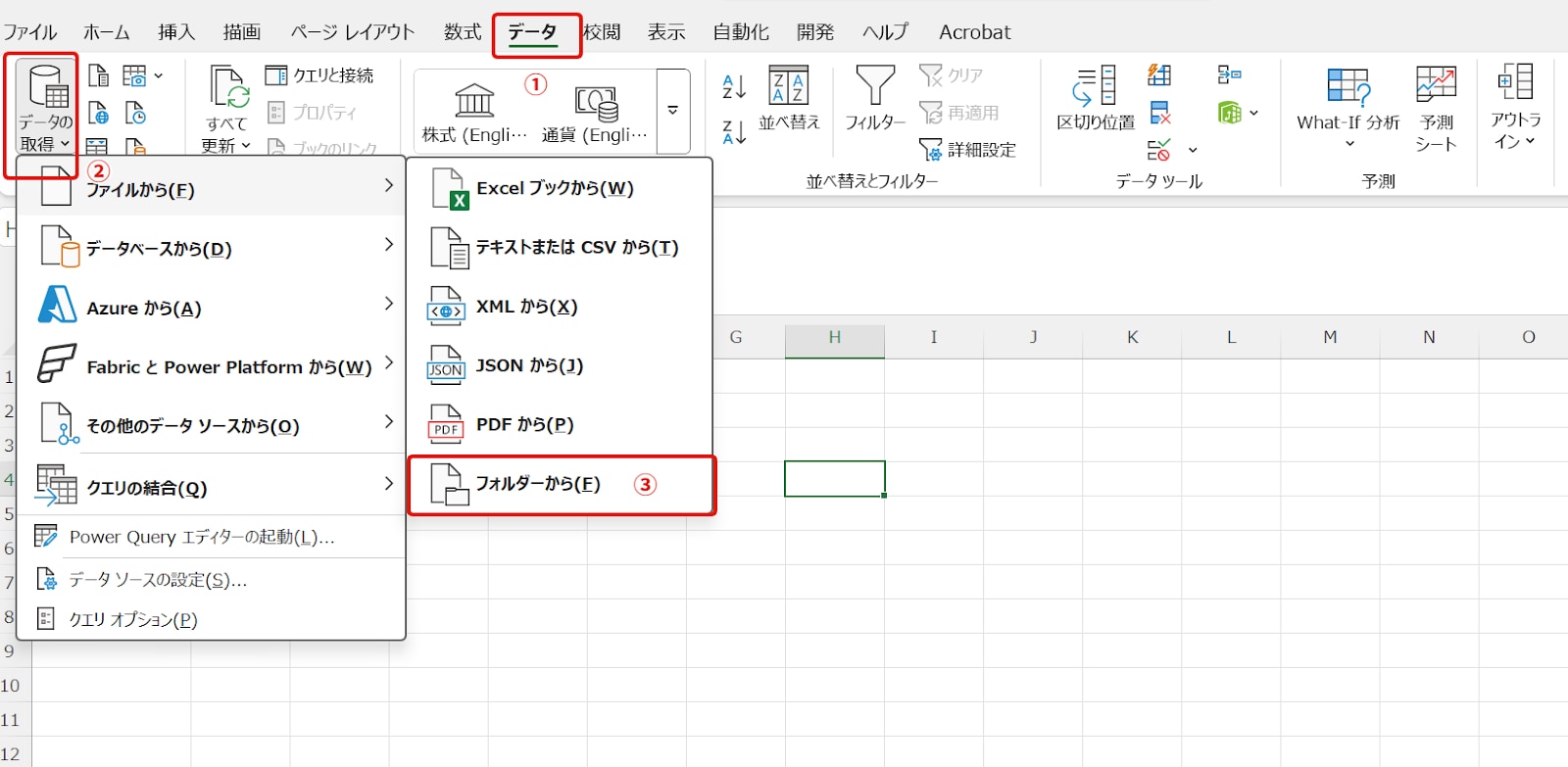Select the 通貨 (English) currency data type

(595, 113)
